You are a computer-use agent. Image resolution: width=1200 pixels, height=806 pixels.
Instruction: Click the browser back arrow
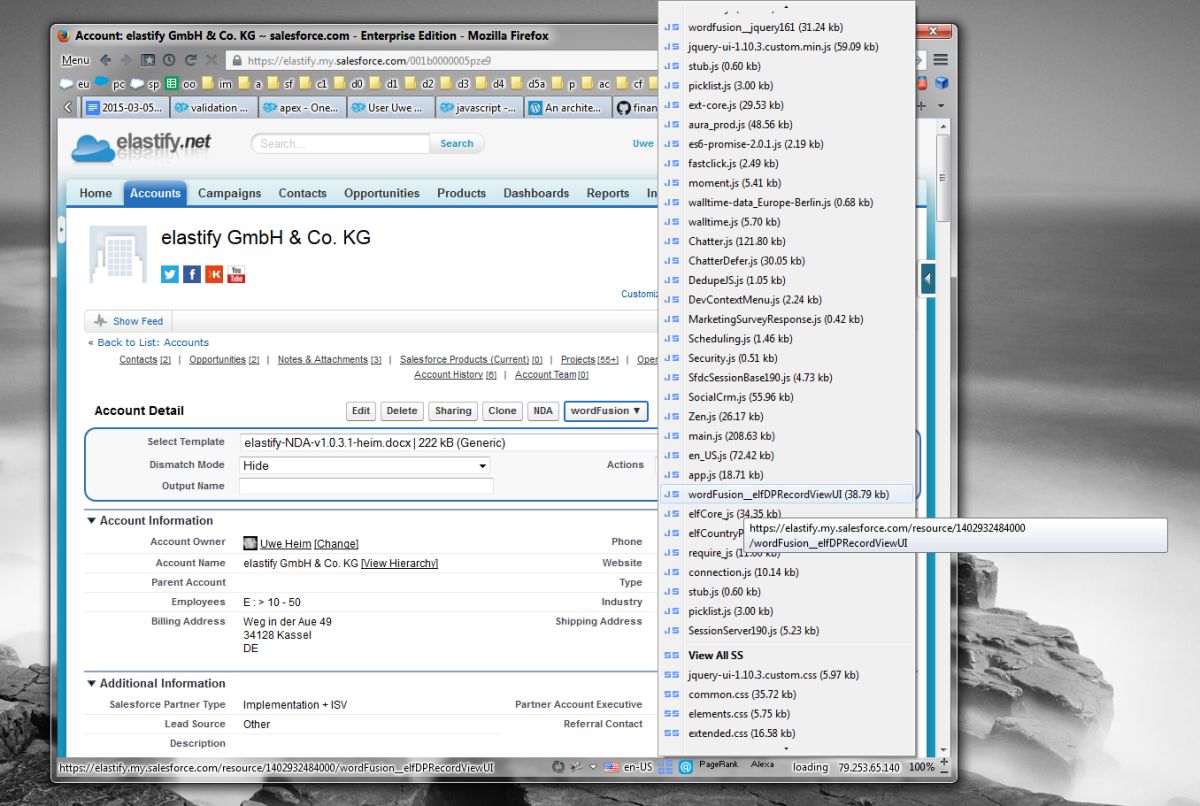(105, 60)
